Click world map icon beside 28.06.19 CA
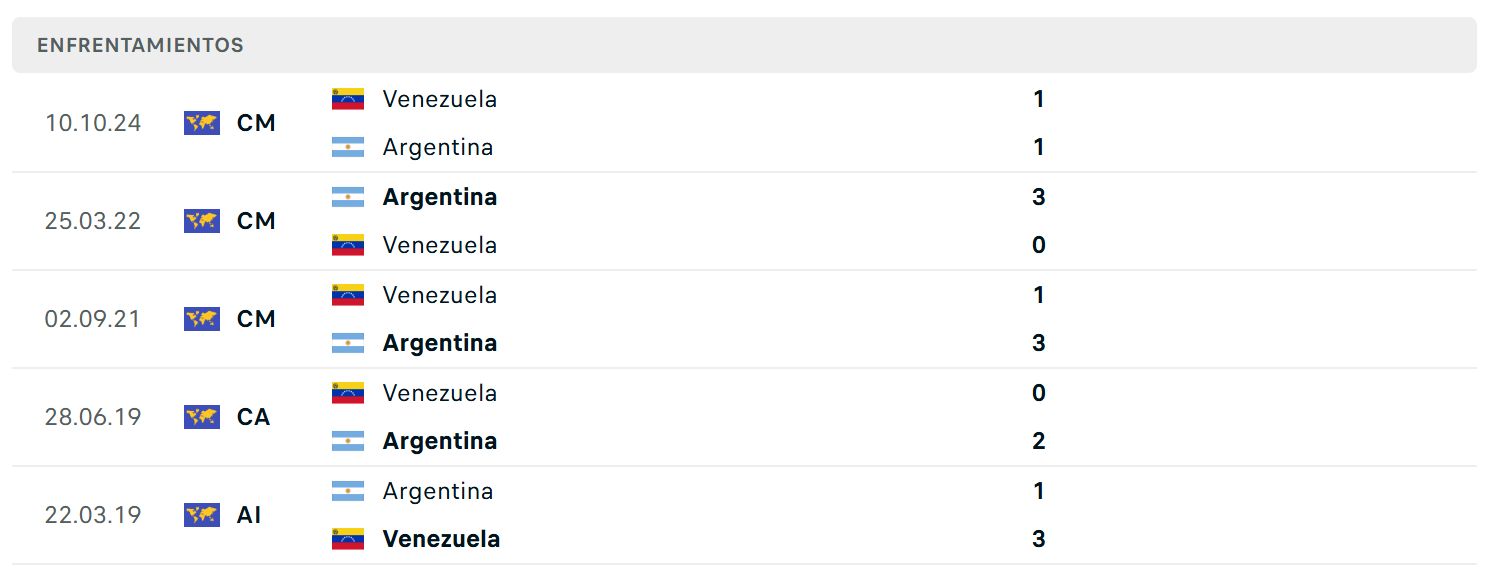 click(x=202, y=417)
